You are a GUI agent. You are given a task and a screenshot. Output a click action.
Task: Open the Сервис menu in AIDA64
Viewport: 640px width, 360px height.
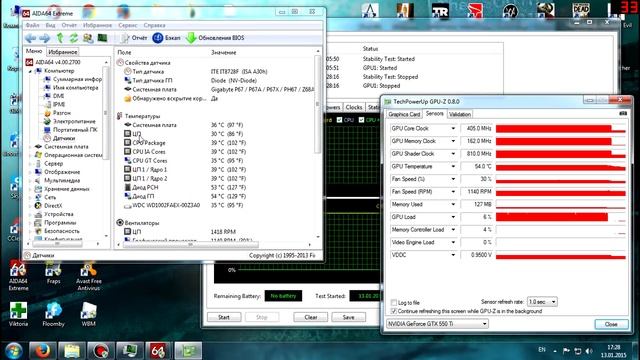click(128, 25)
